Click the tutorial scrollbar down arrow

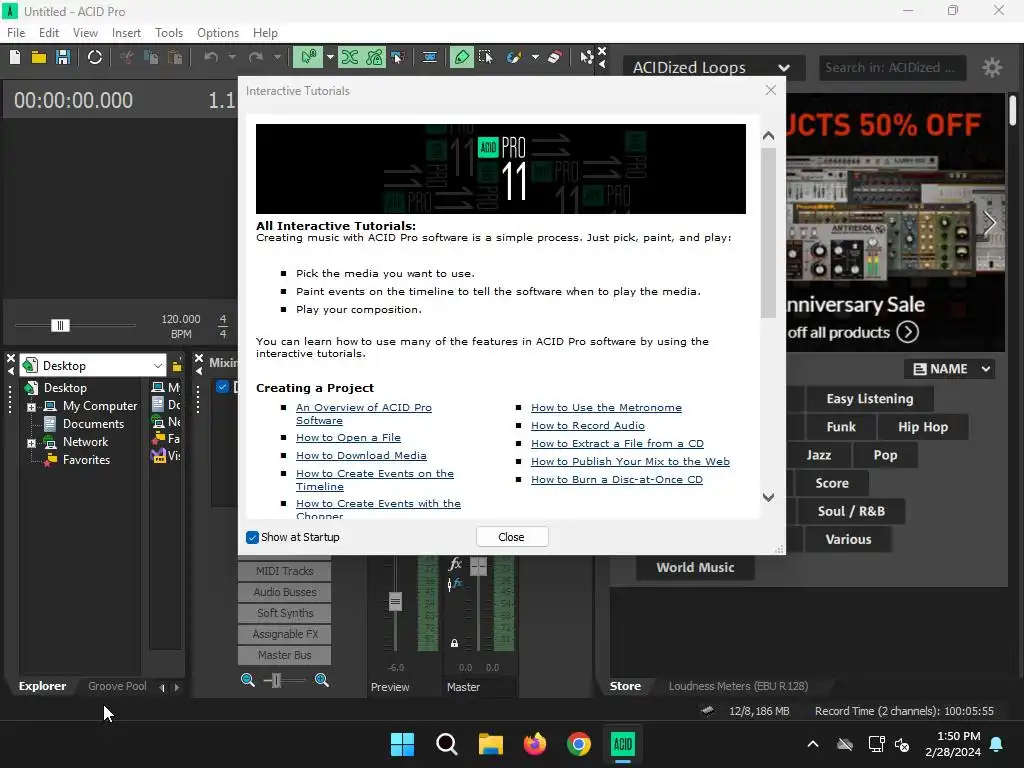pos(768,498)
